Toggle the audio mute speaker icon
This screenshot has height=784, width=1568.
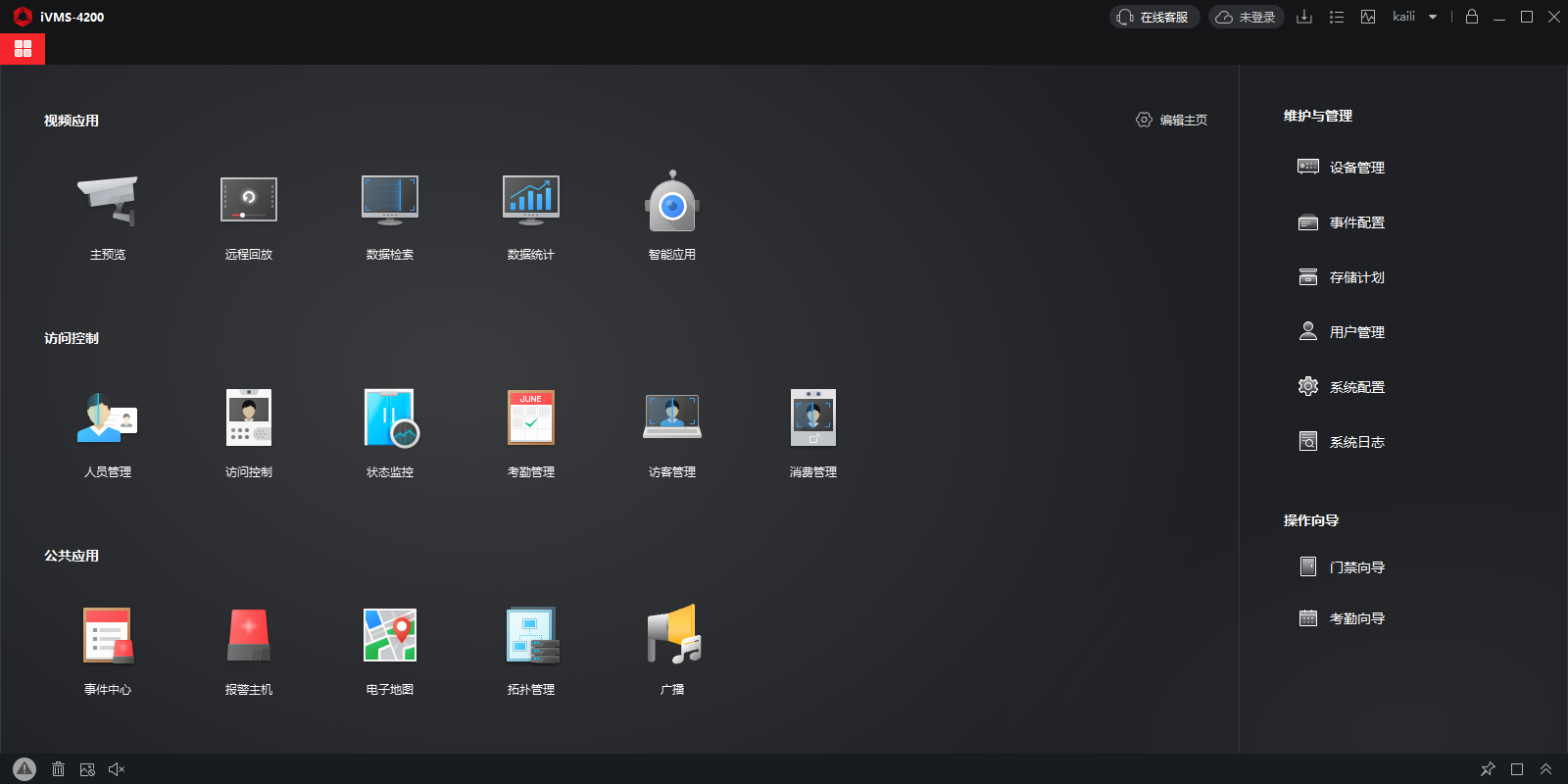(x=117, y=769)
